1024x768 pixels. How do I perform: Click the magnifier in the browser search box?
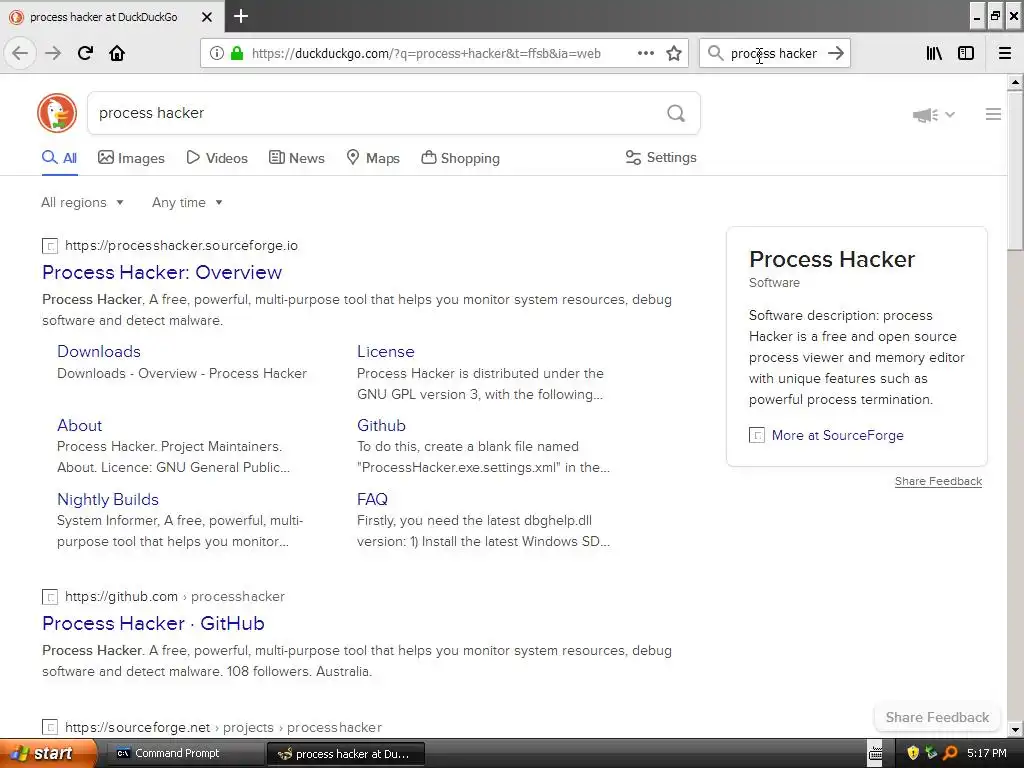715,53
